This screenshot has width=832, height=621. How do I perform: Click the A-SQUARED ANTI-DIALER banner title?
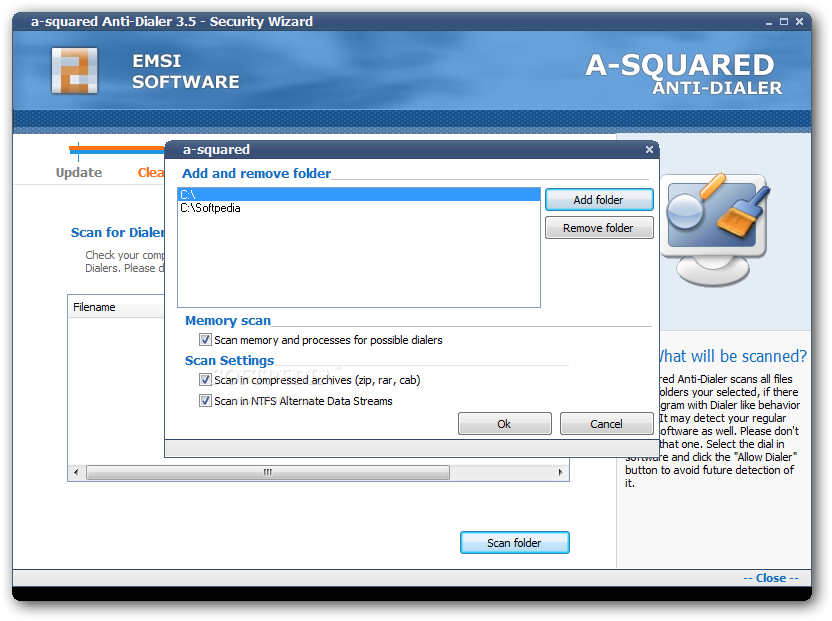tap(683, 74)
